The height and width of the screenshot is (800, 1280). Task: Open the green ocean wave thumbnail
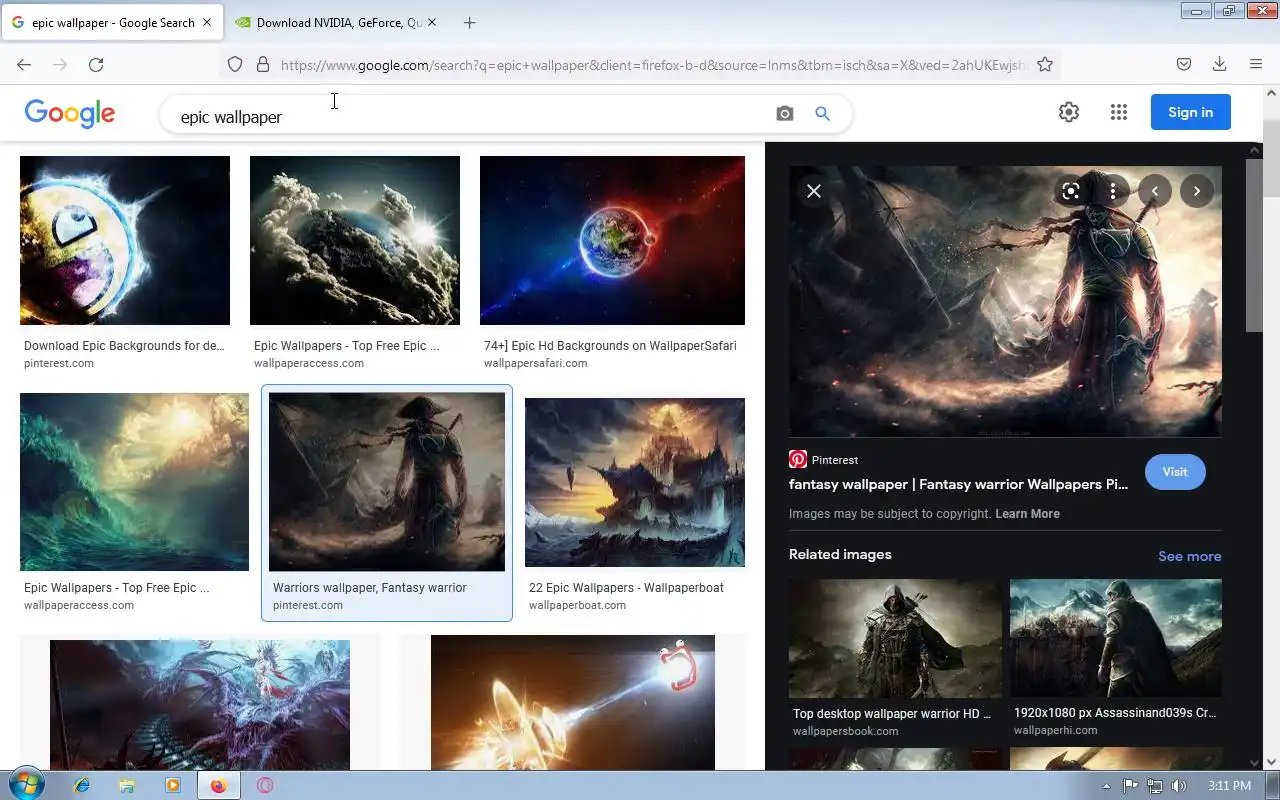[134, 482]
